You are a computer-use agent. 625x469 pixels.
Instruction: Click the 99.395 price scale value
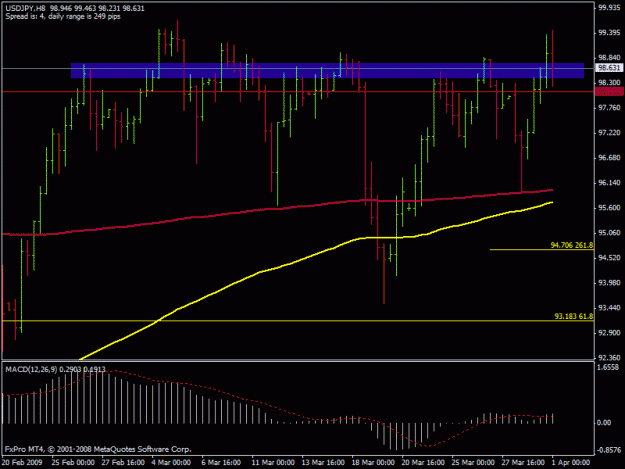[609, 33]
